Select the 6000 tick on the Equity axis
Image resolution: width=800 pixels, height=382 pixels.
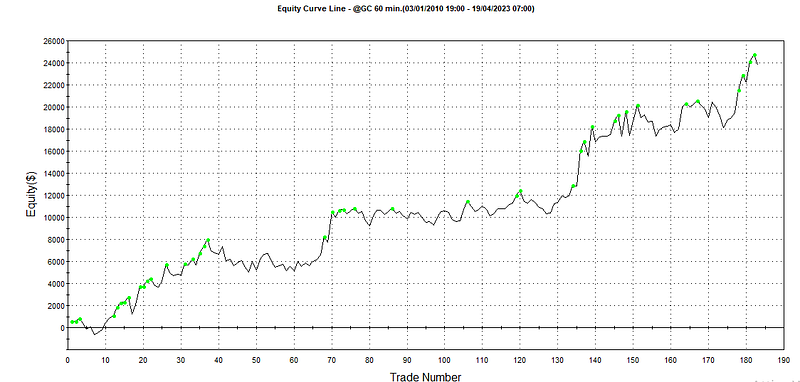(x=56, y=261)
